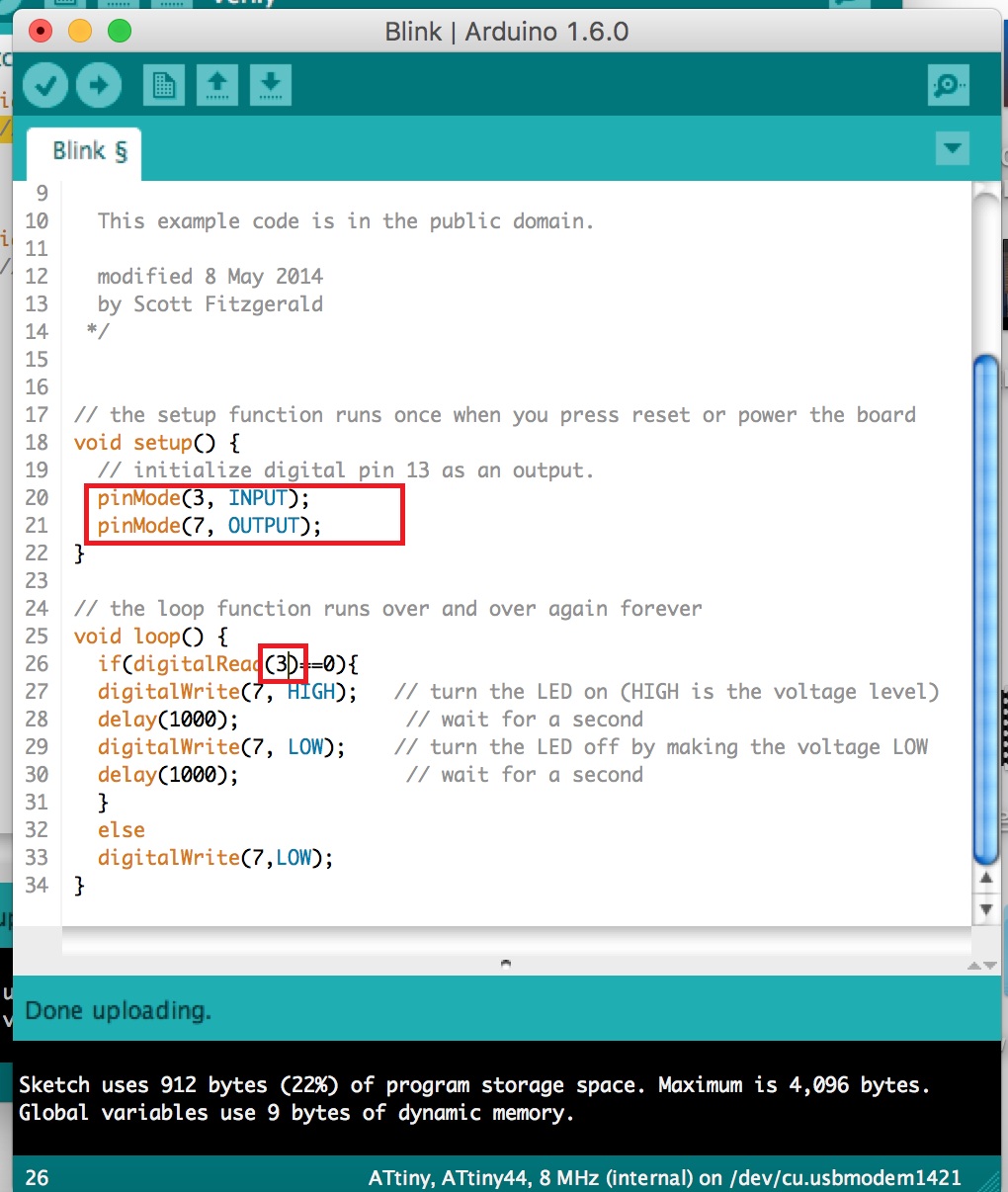Open a sketch with the Open icon
The width and height of the screenshot is (1008, 1192).
(217, 85)
